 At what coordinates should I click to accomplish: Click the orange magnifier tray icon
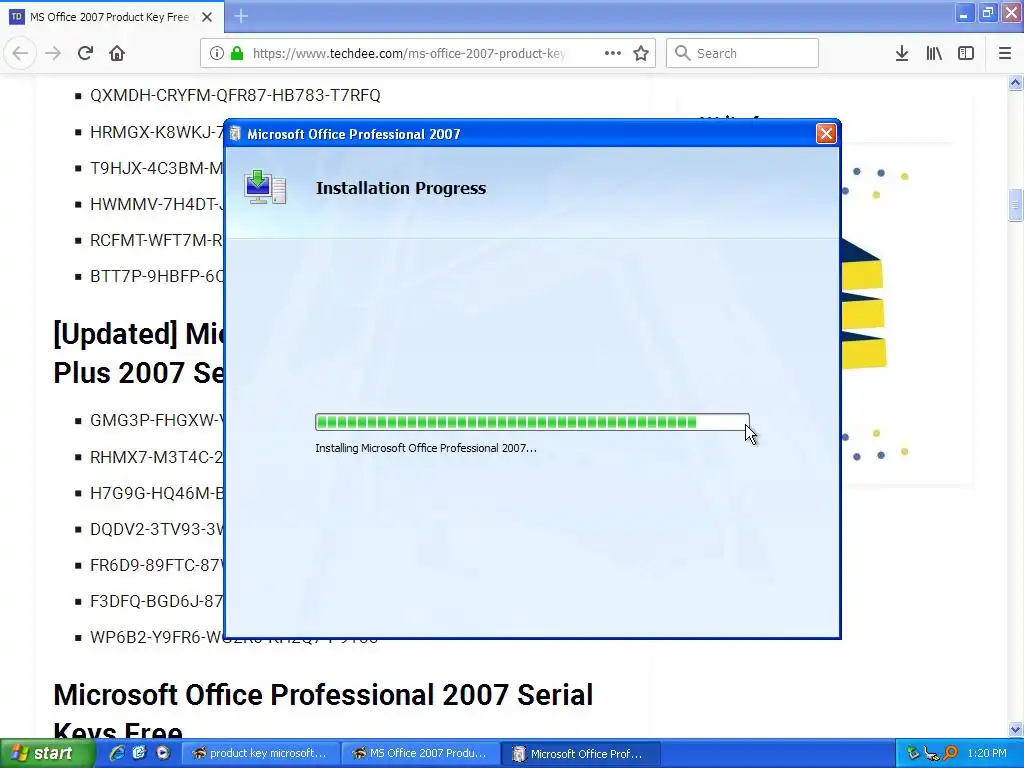(950, 754)
